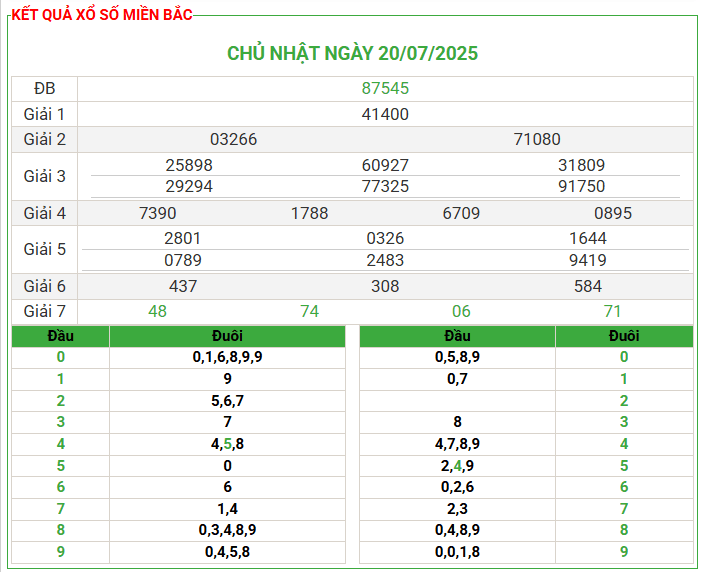Click 'Đuôi' header of the right statistics table
The width and height of the screenshot is (702, 572).
[x=624, y=336]
